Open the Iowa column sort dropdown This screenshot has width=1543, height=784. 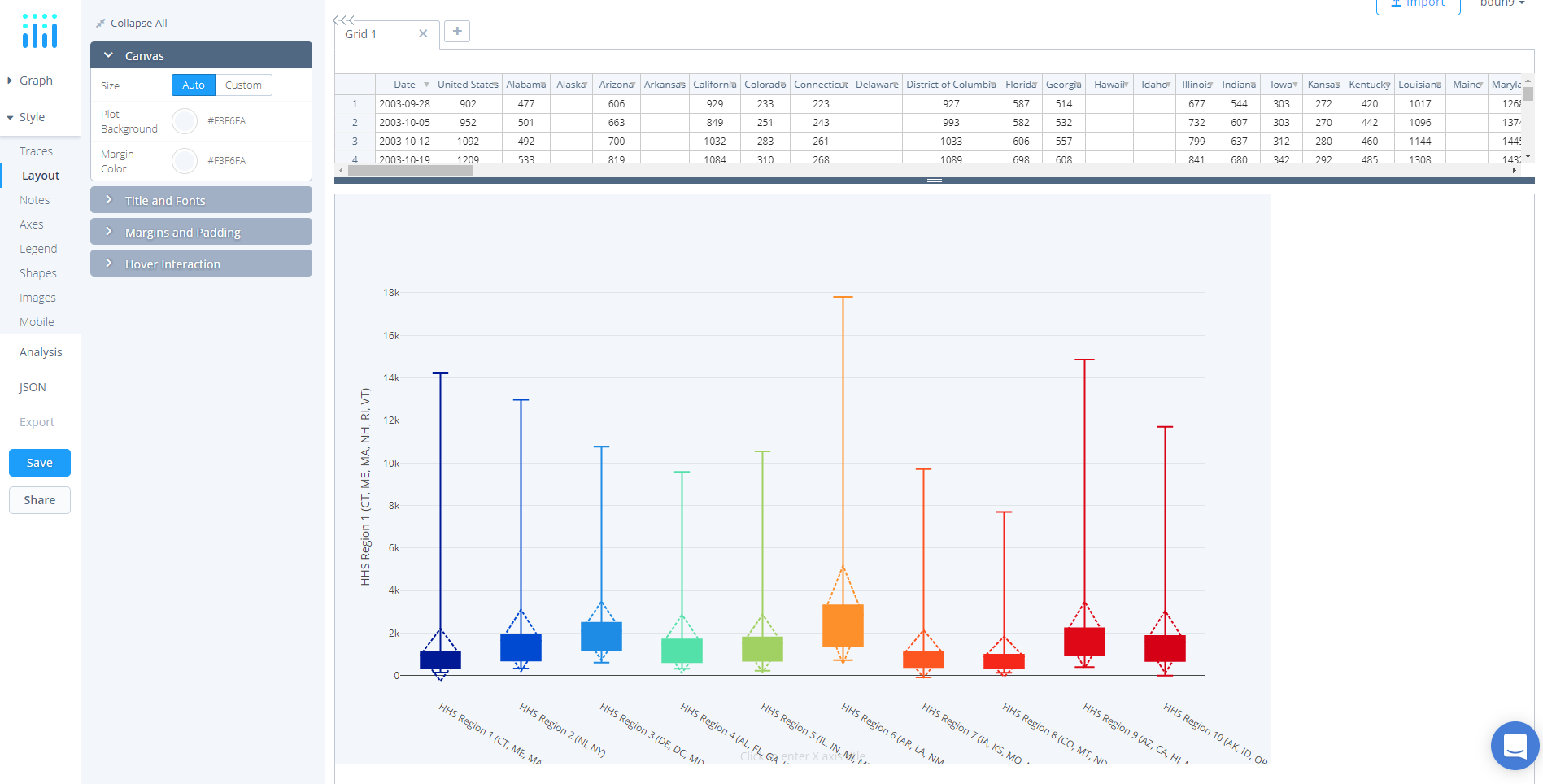1295,85
